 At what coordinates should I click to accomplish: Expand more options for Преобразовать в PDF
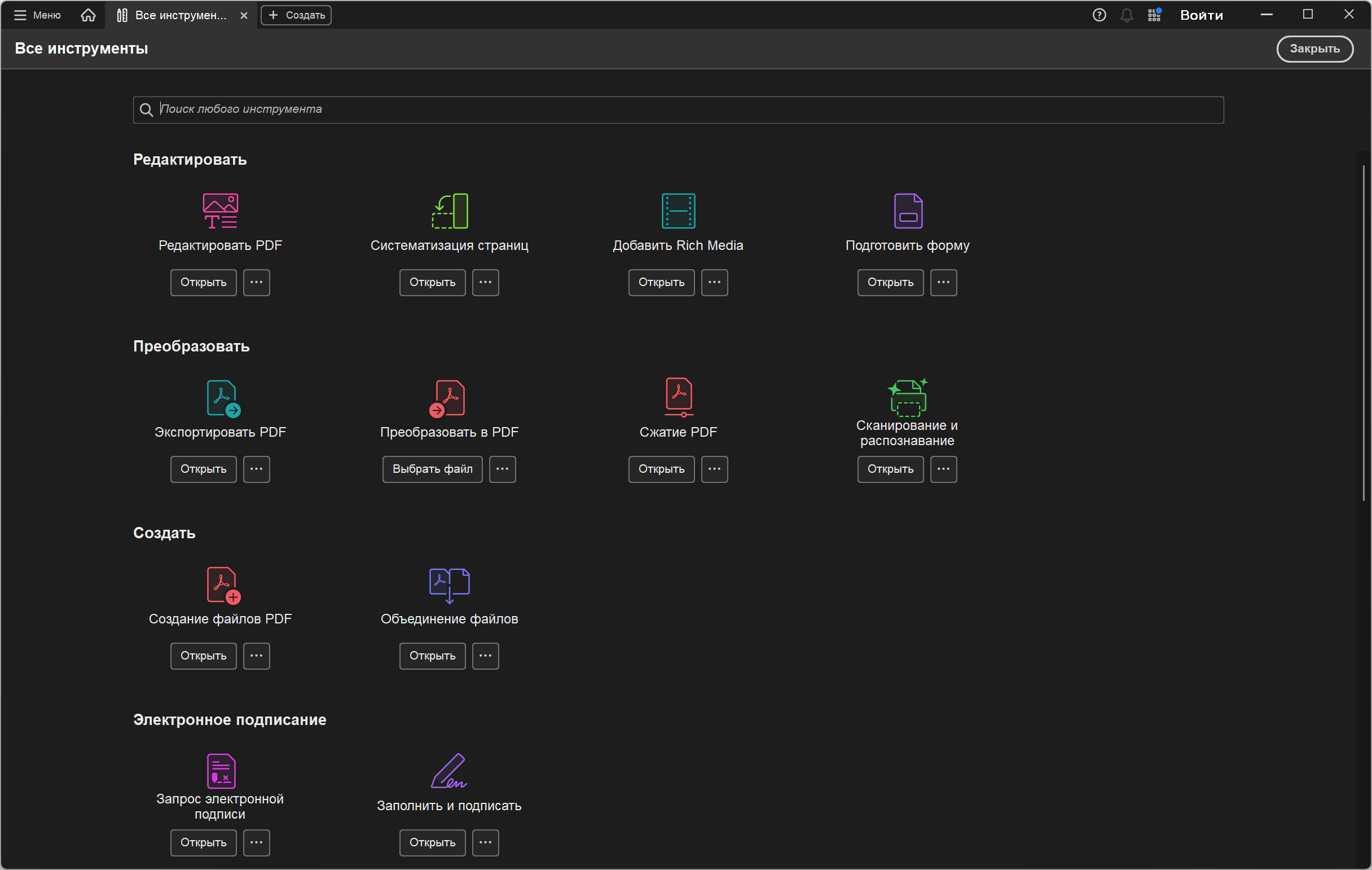(x=502, y=469)
